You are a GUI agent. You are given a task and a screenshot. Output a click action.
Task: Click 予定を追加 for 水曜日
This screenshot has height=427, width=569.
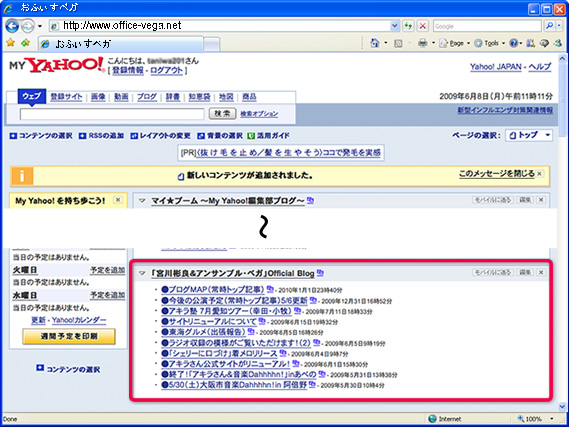[x=108, y=295]
